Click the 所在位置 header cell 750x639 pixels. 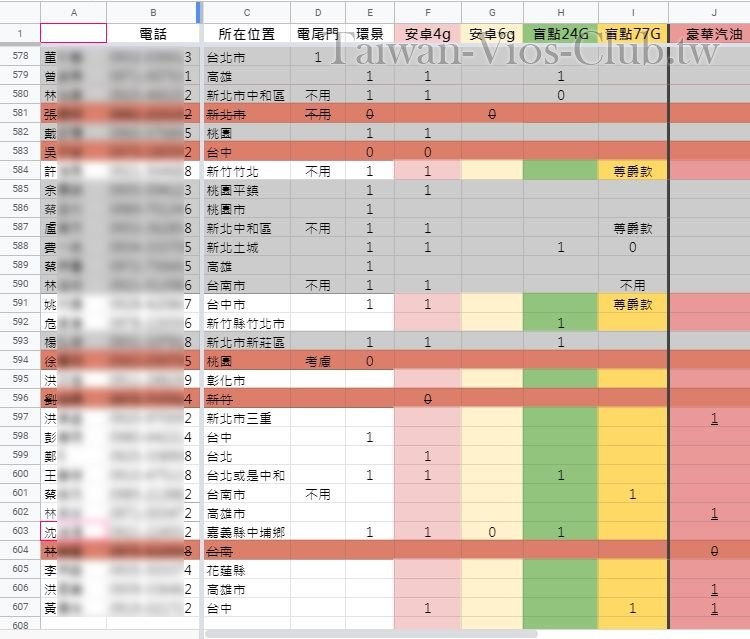(x=247, y=33)
